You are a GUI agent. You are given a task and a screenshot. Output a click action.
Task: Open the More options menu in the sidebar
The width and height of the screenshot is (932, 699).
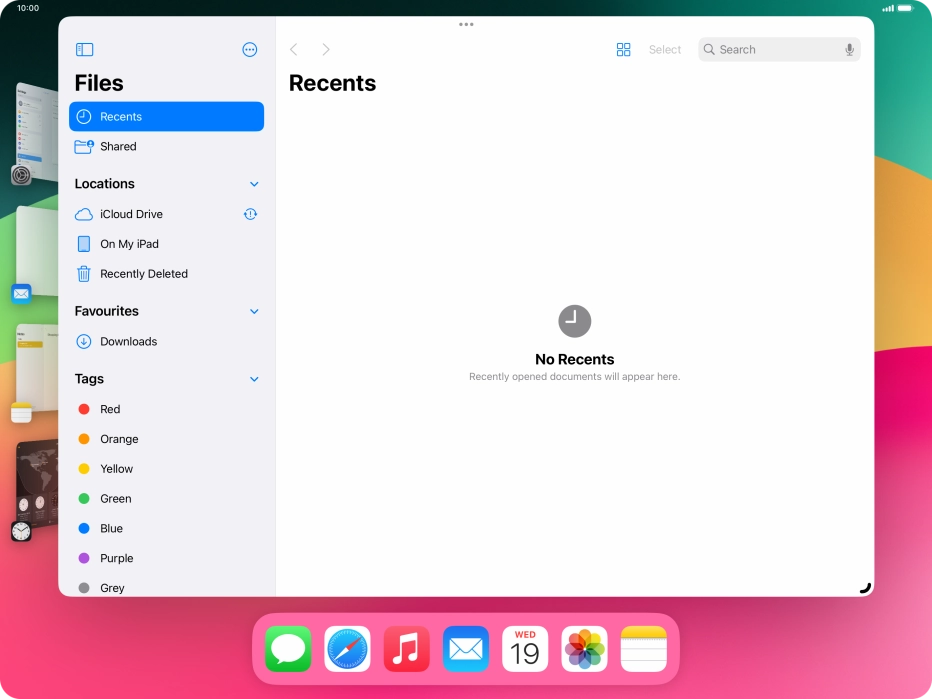click(250, 49)
